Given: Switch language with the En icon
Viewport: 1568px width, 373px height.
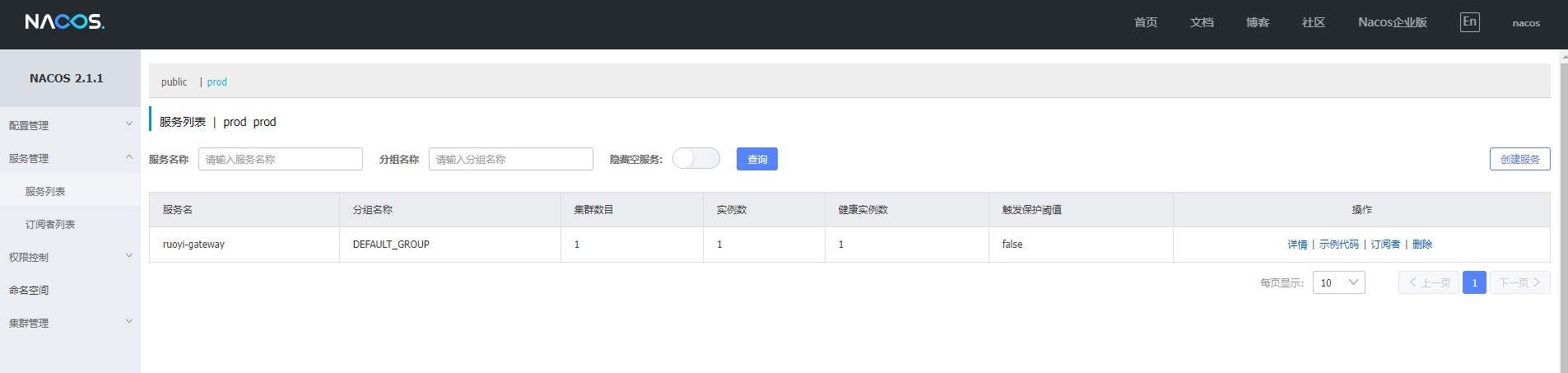Looking at the screenshot, I should [1469, 22].
